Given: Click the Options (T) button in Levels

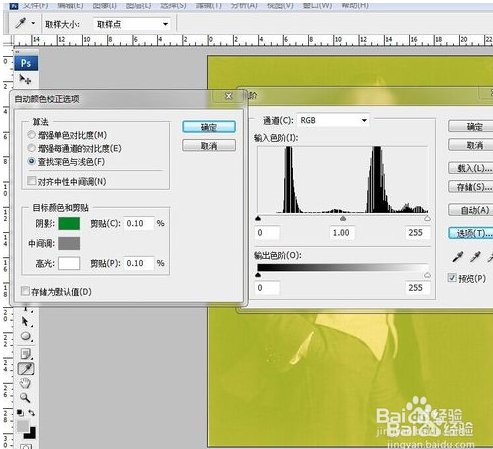Looking at the screenshot, I should click(x=471, y=233).
